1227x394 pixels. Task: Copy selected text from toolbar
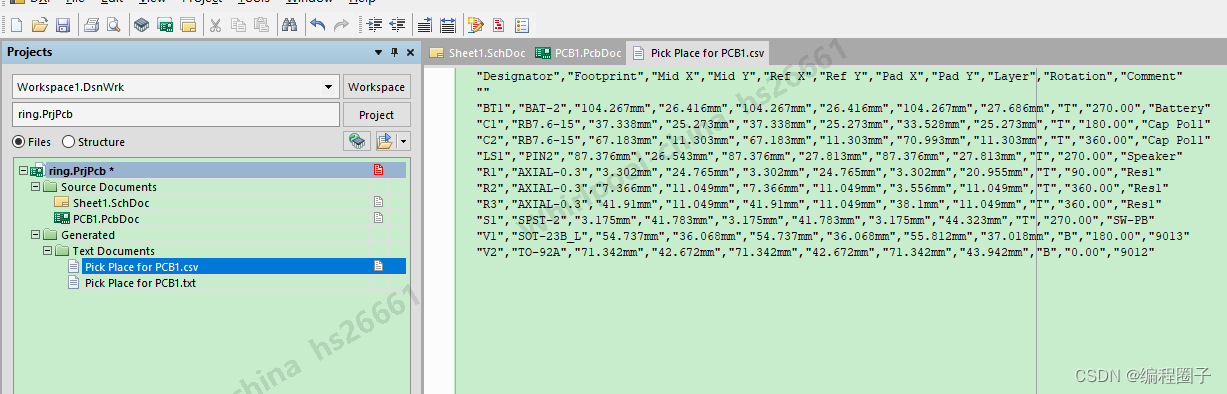239,25
